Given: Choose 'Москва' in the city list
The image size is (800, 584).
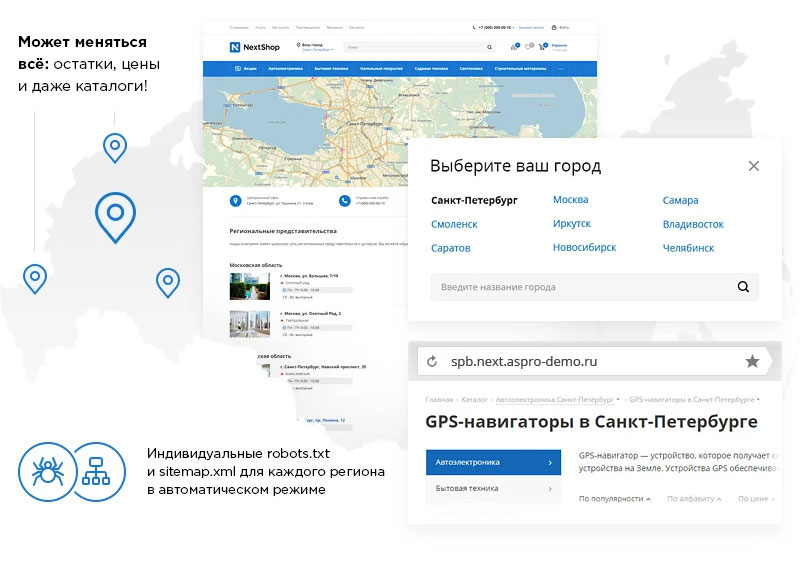Looking at the screenshot, I should coord(570,200).
